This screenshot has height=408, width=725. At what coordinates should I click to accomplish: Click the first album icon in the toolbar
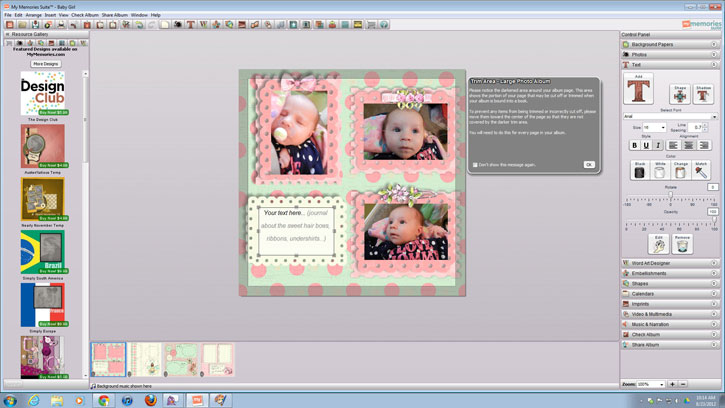point(9,25)
